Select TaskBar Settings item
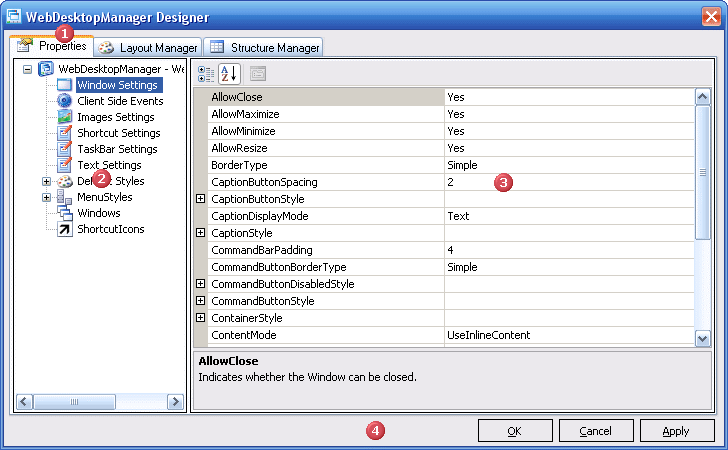 click(117, 149)
